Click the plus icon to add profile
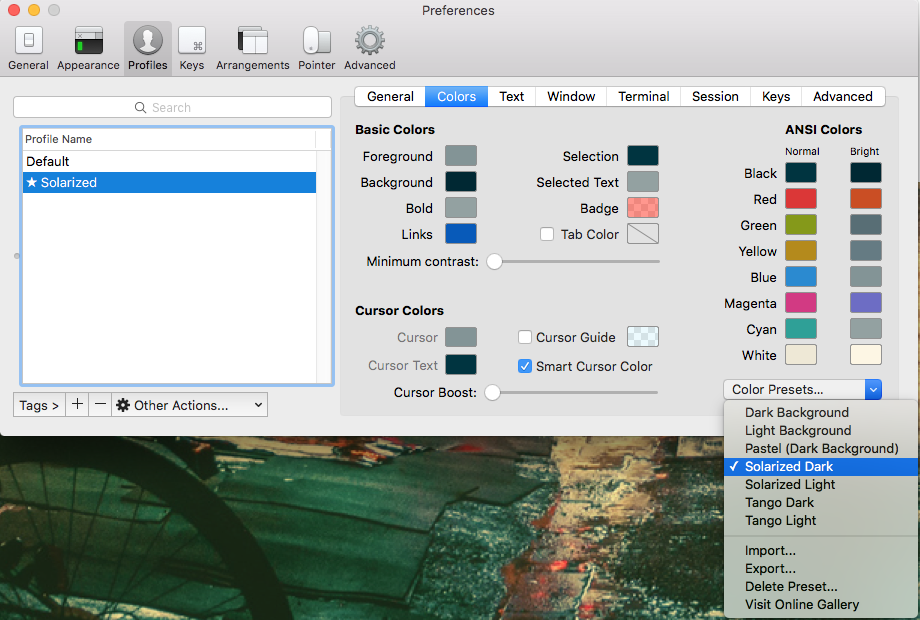920x620 pixels. click(77, 405)
